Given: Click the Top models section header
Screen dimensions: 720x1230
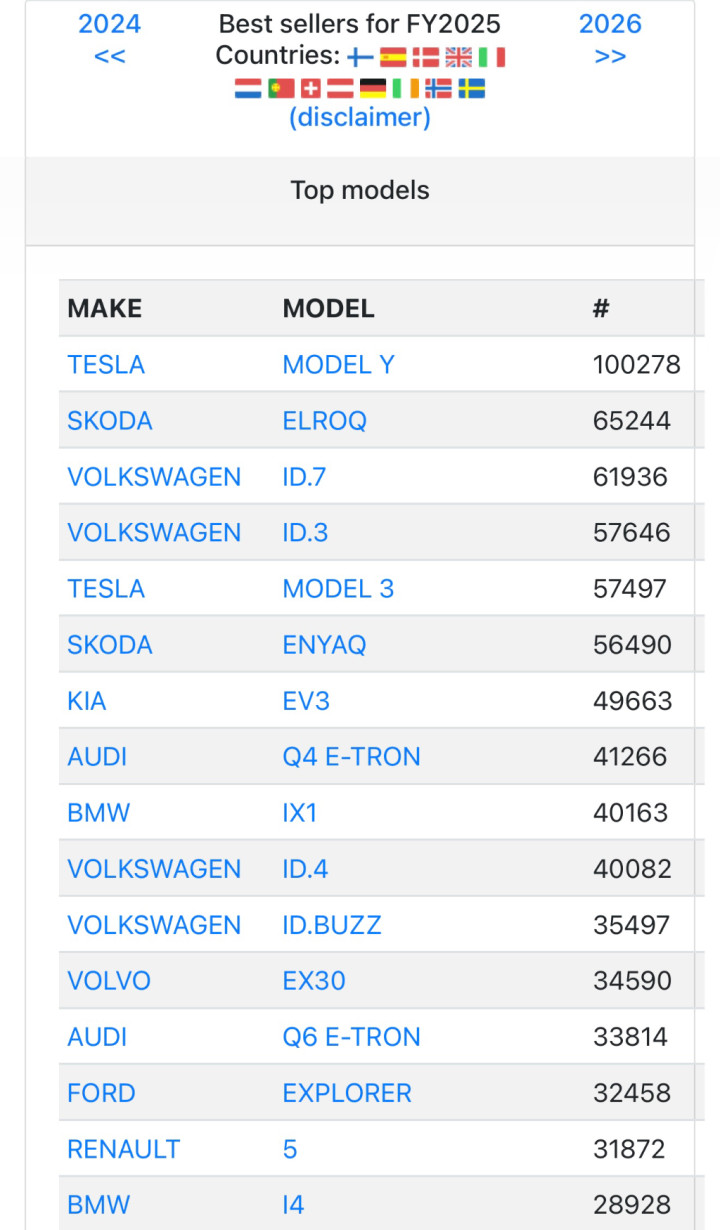Looking at the screenshot, I should (360, 190).
